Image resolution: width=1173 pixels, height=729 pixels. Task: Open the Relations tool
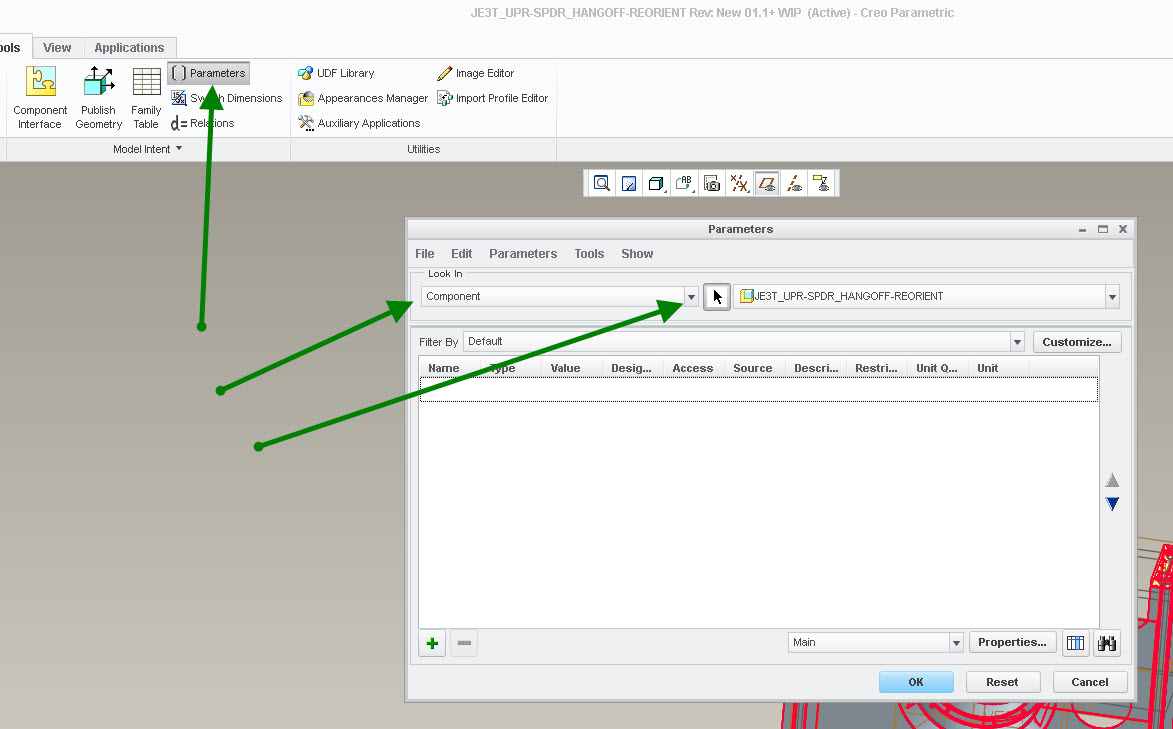(x=203, y=123)
